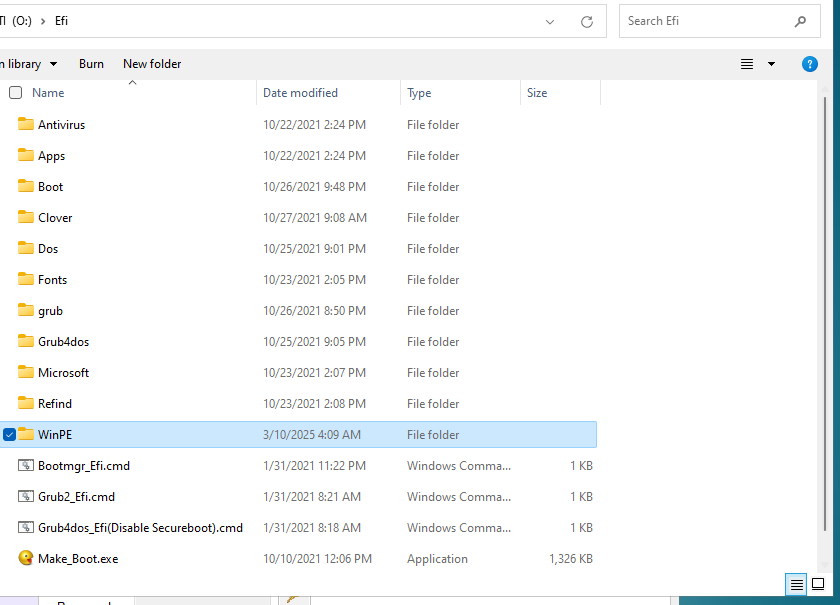Sort by the Name column header

[x=48, y=93]
